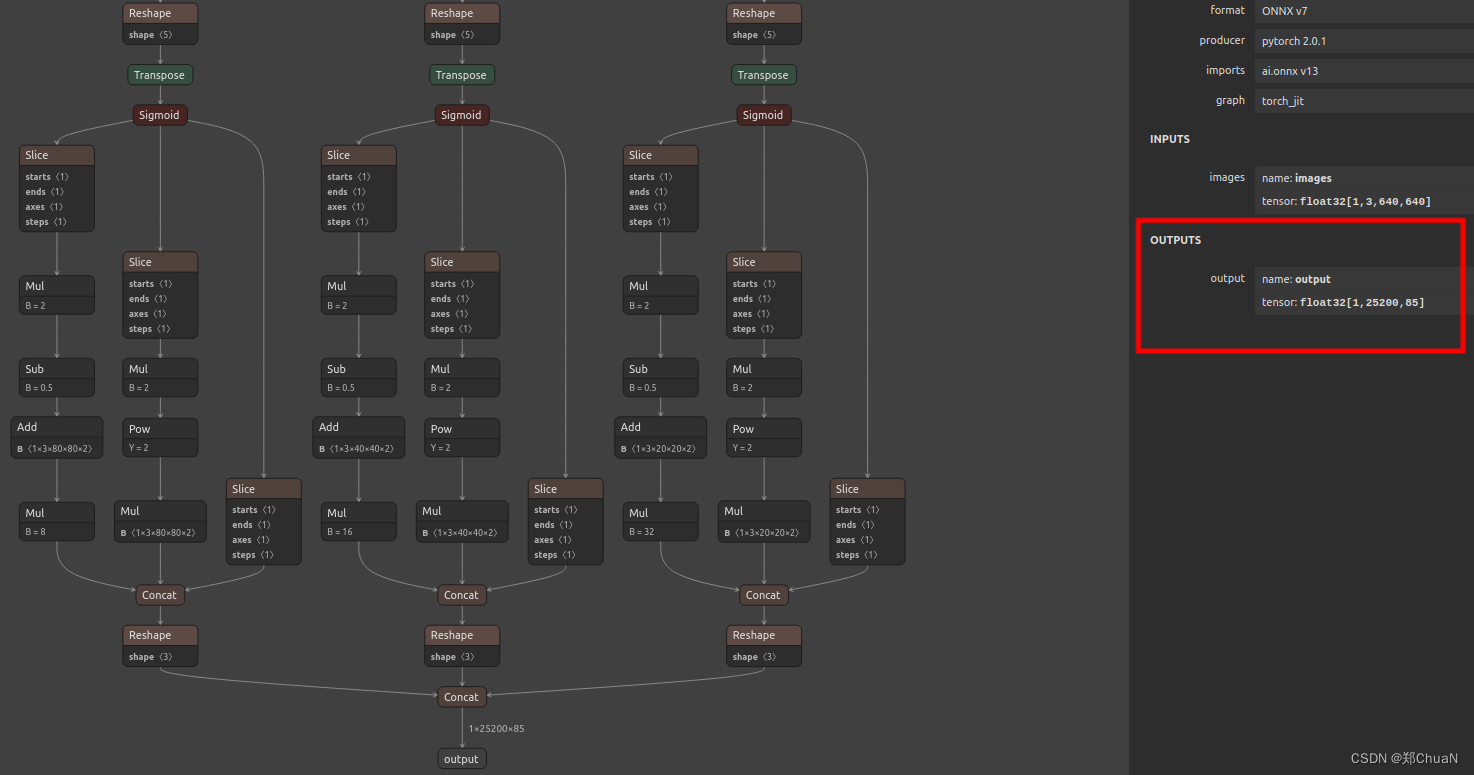Viewport: 1474px width, 775px height.
Task: Open the Mul node with B 1×3×40×40×2
Action: click(463, 521)
